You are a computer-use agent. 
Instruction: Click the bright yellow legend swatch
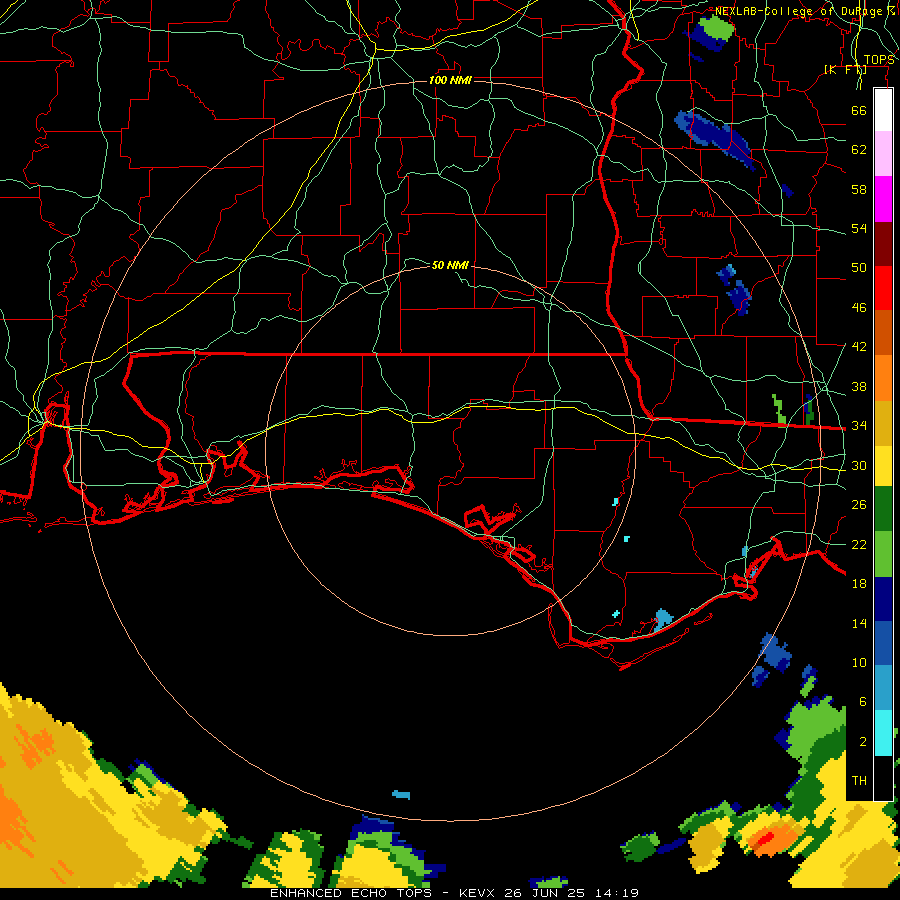point(883,466)
